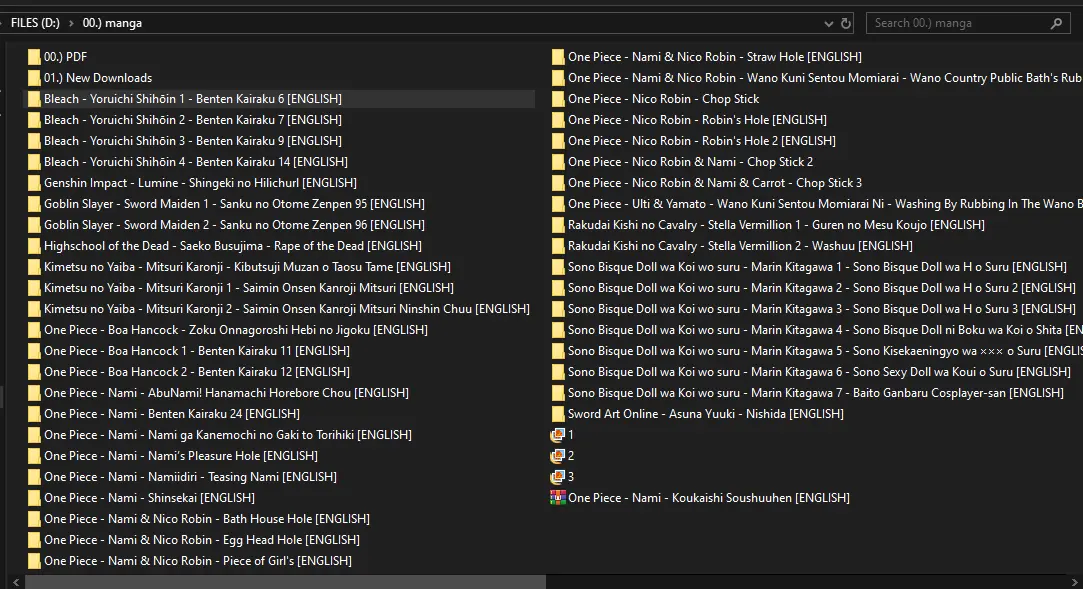
Task: Select the archive file named 2
Action: 563,456
